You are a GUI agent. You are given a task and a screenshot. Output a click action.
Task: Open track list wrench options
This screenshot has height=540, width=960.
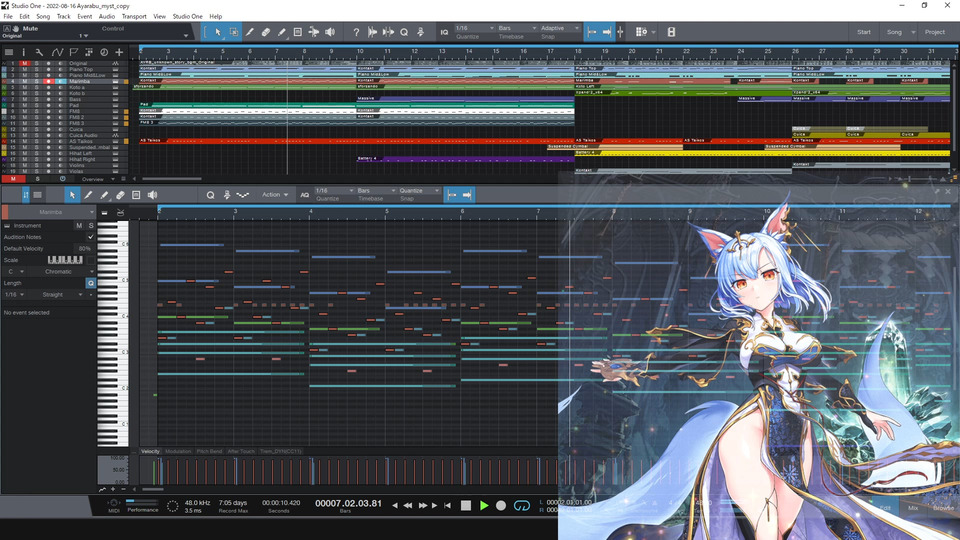pos(39,52)
